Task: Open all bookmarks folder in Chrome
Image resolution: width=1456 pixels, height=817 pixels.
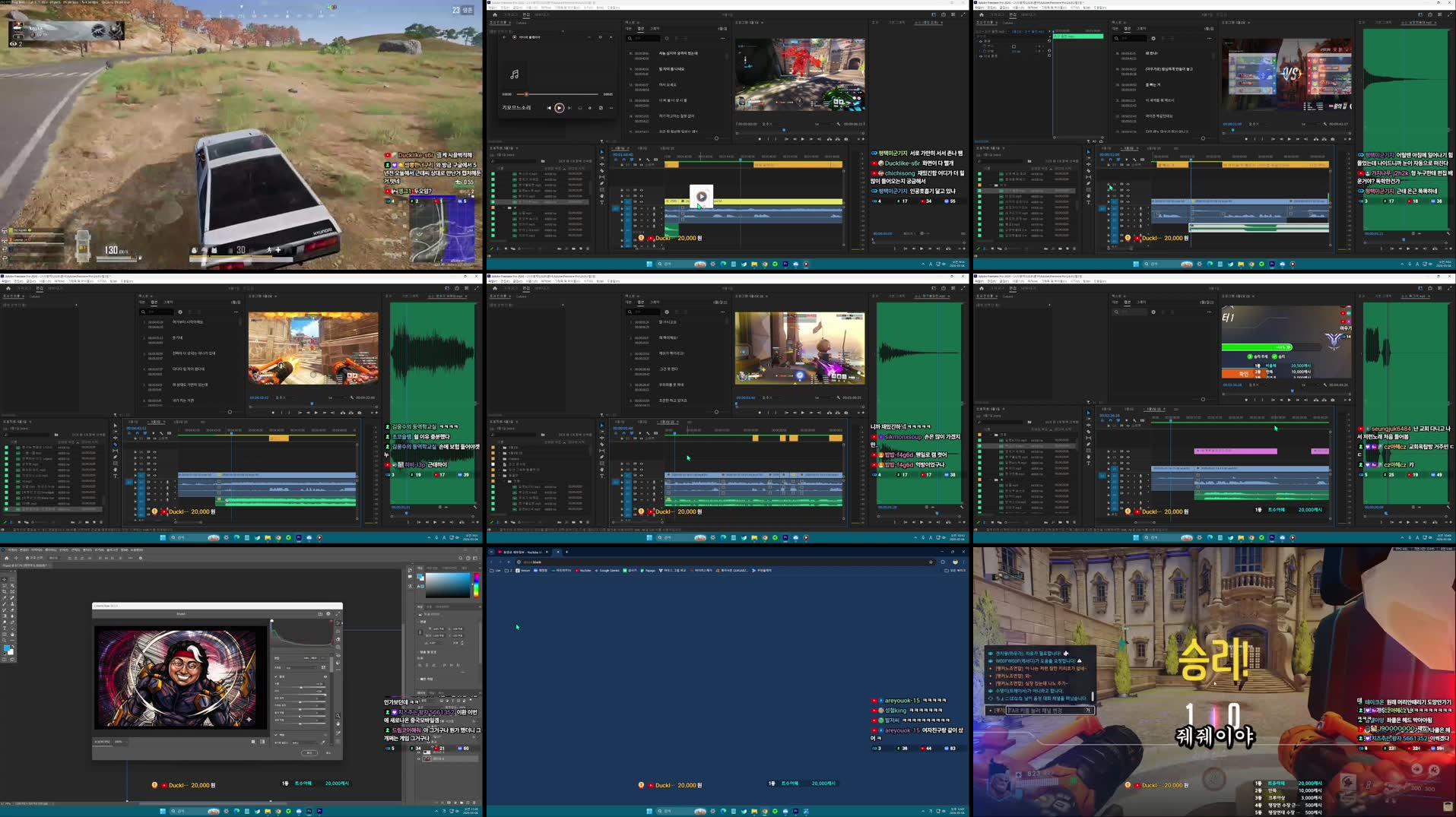Action: 956,570
